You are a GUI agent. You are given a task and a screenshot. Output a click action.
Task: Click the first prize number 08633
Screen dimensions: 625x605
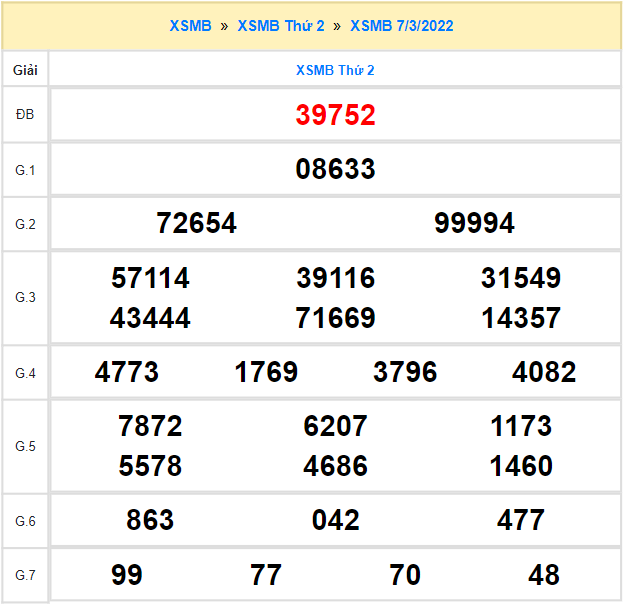(335, 169)
